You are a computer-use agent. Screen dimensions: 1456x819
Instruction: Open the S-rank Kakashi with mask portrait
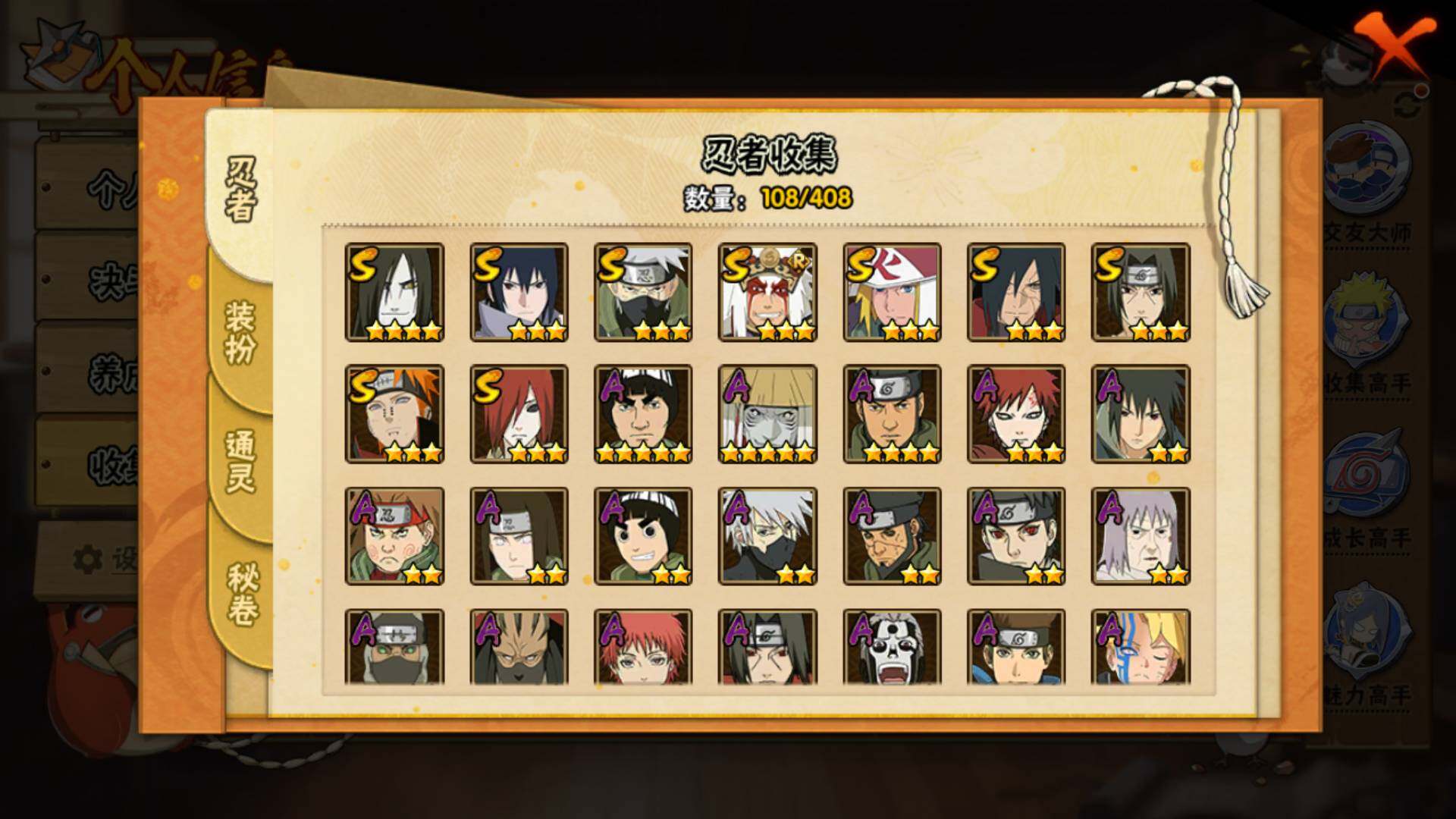(x=643, y=292)
